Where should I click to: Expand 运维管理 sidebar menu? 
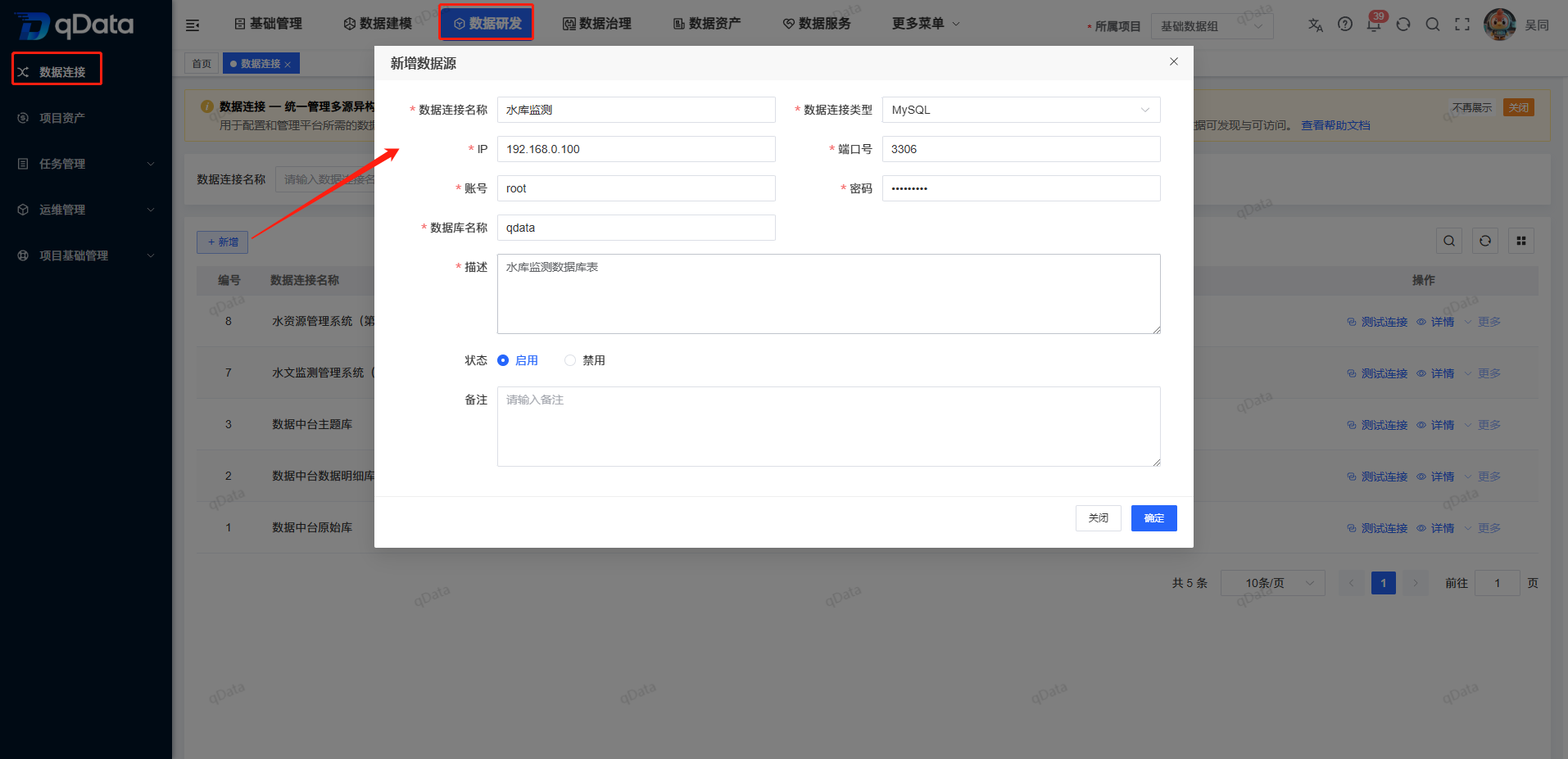86,210
